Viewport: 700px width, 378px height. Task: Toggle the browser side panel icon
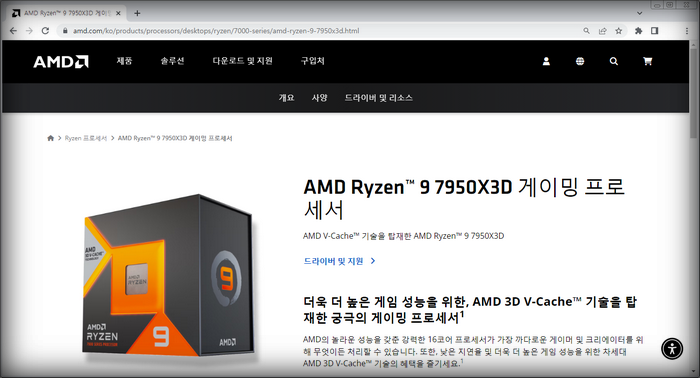654,31
